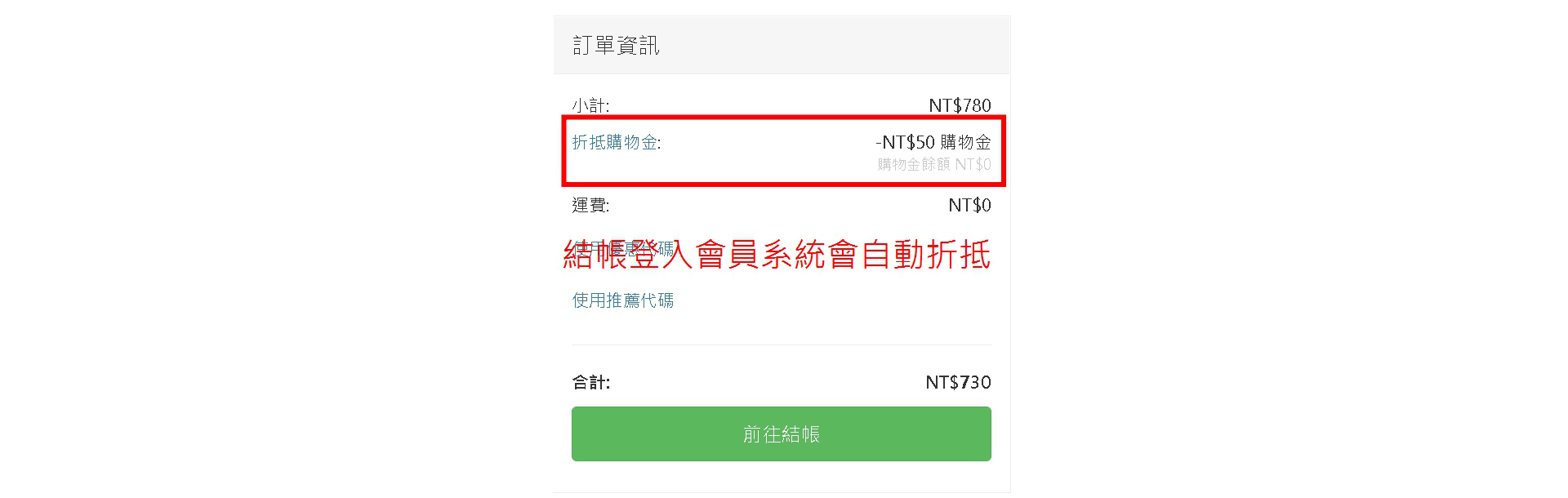Click the 運費 shipping label
1568x498 pixels.
tap(590, 205)
